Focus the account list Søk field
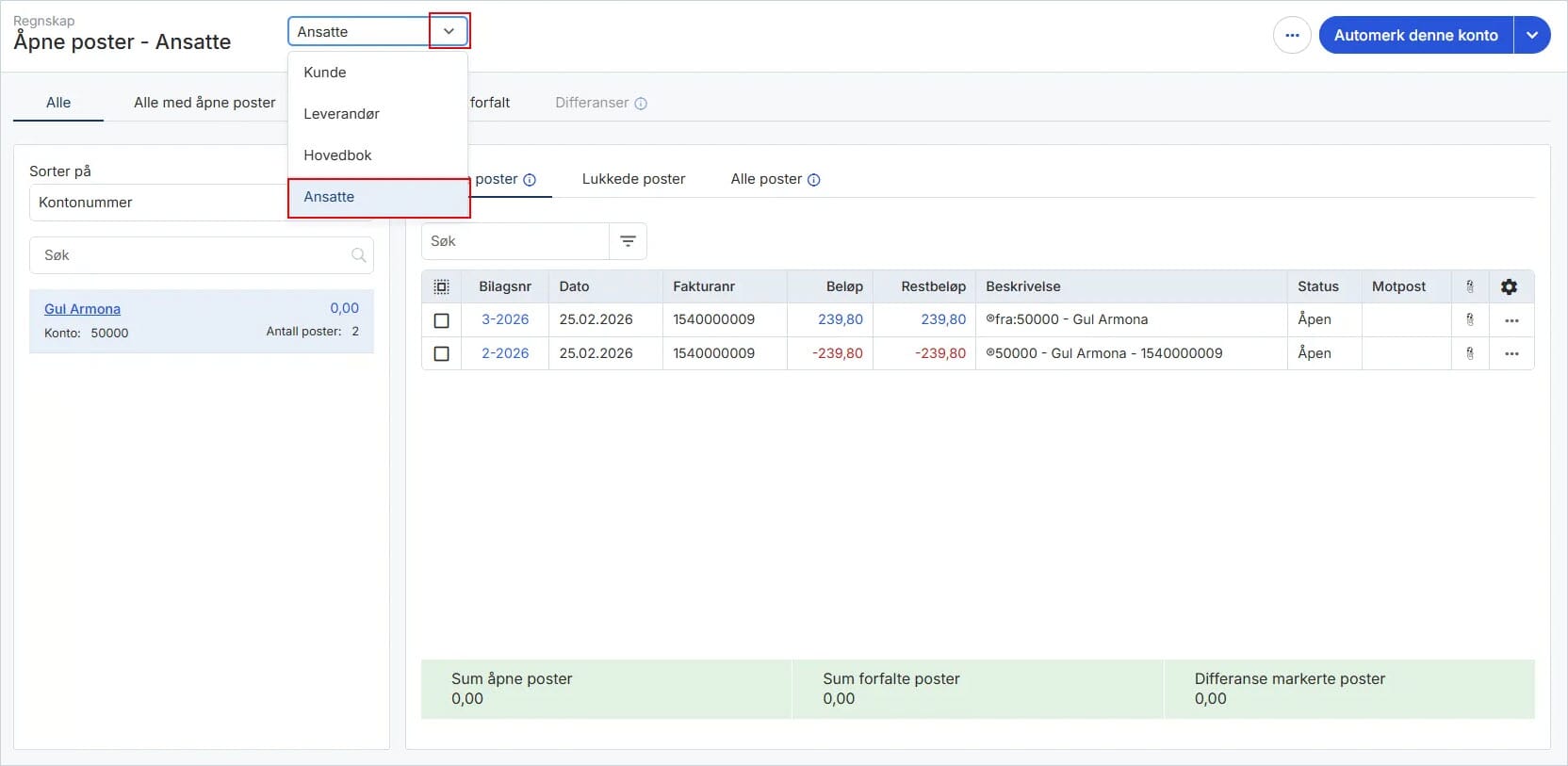Image resolution: width=1568 pixels, height=766 pixels. click(x=201, y=255)
